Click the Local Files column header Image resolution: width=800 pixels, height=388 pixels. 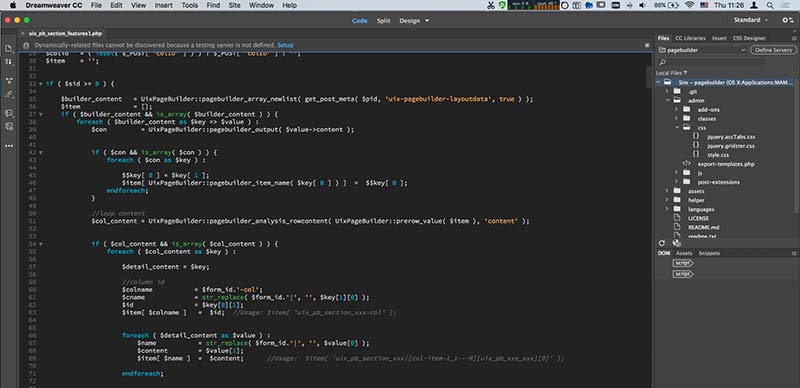click(671, 73)
